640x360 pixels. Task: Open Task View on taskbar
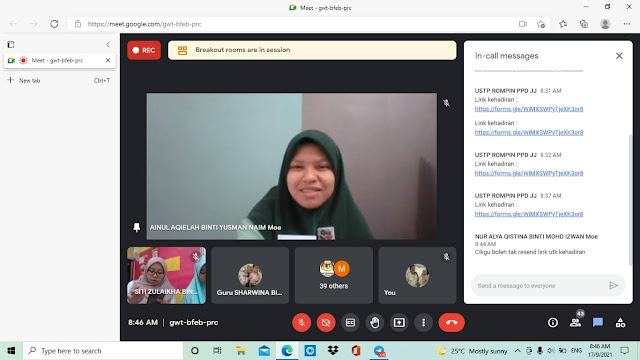click(217, 351)
